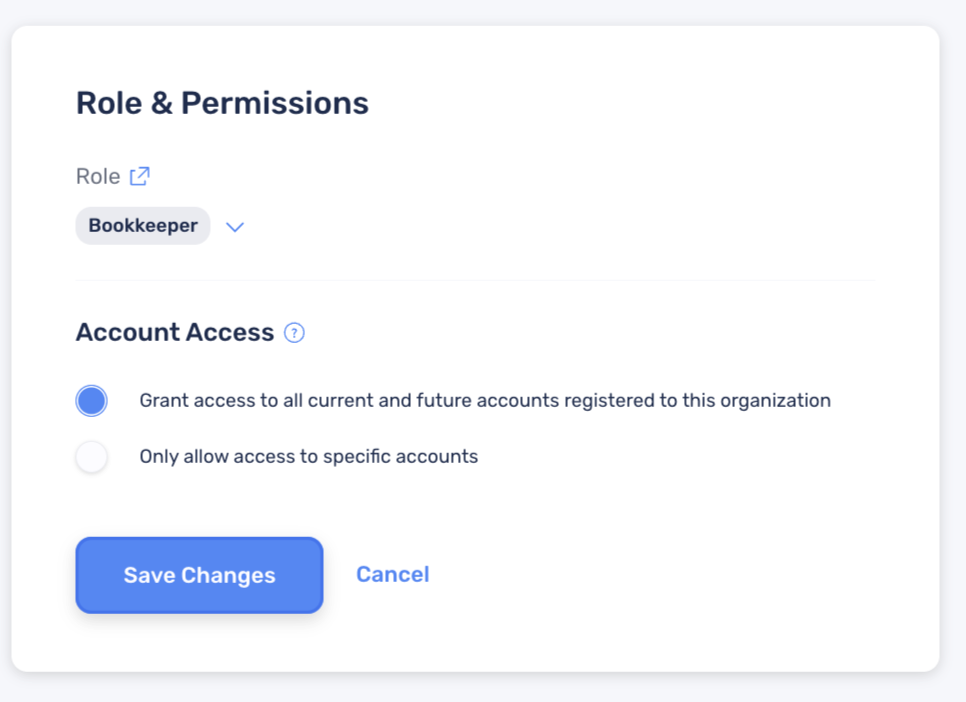This screenshot has width=966, height=702.
Task: Click the Role label text
Action: (x=98, y=176)
